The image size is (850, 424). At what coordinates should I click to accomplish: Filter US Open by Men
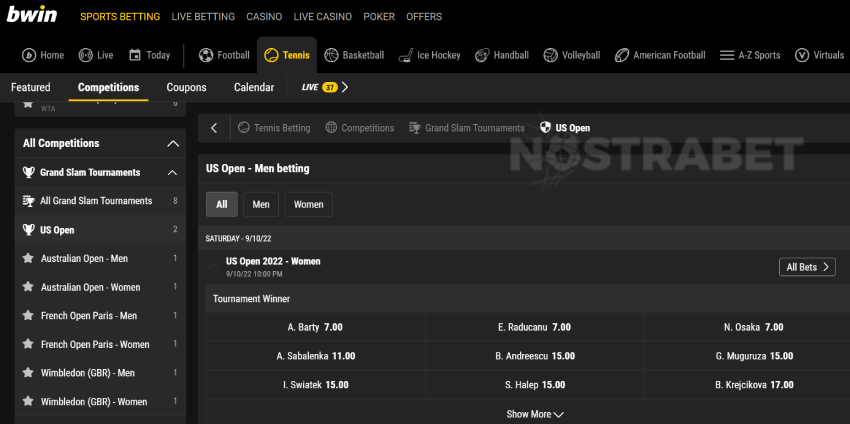pos(261,204)
